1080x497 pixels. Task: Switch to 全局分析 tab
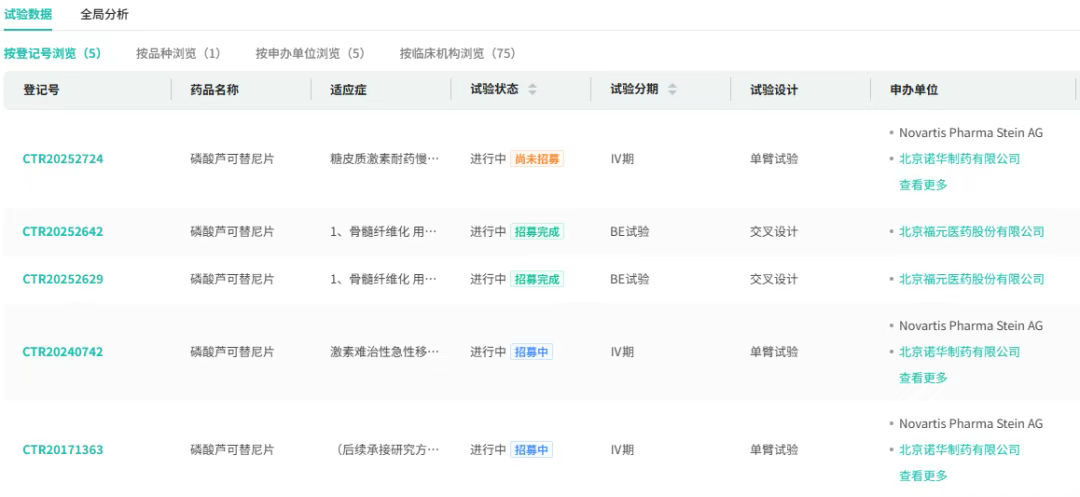[104, 15]
